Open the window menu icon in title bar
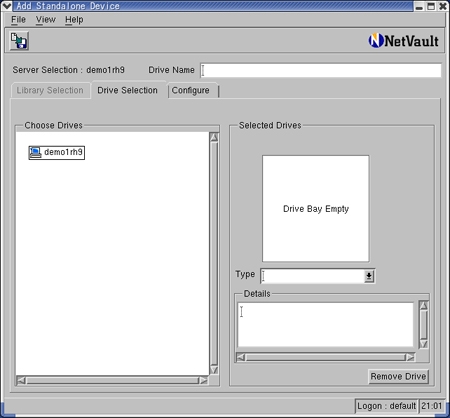 [6, 6]
